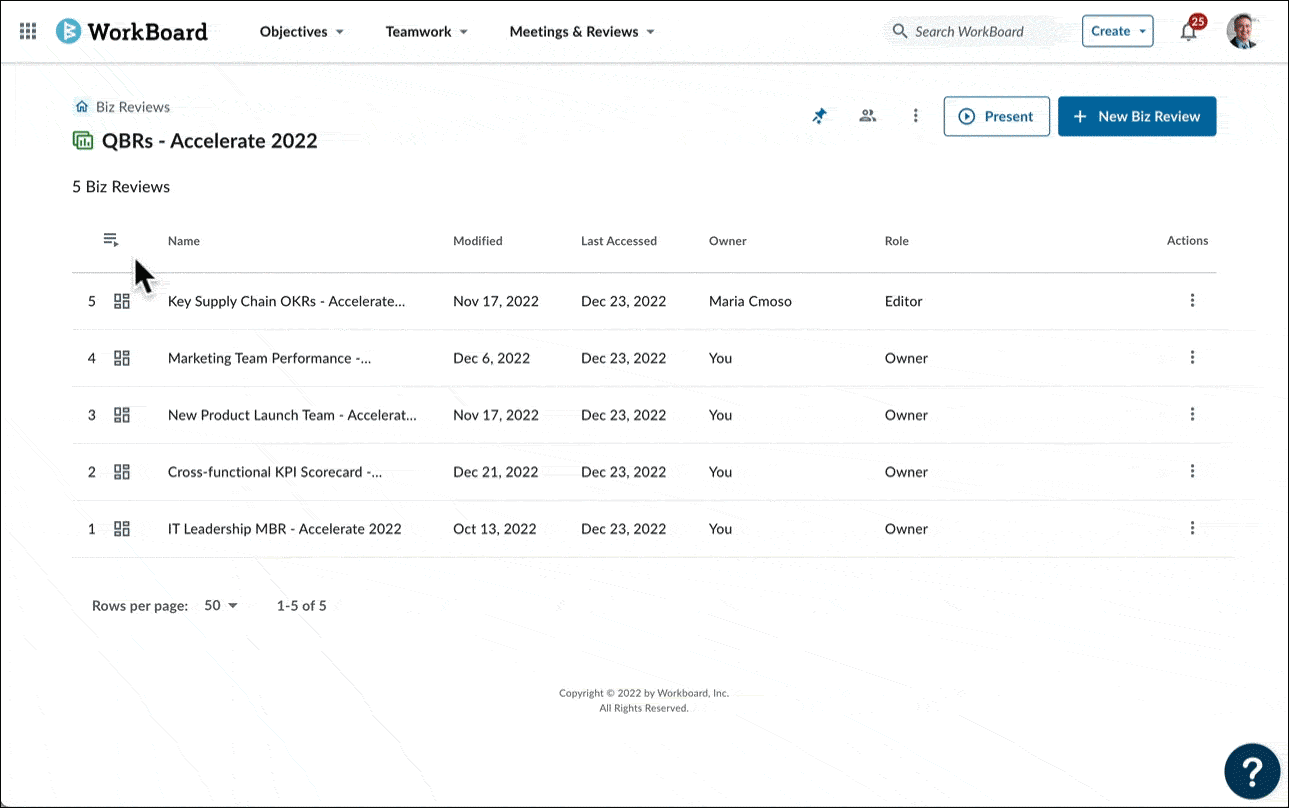Screen dimensions: 1289x808
Task: Open the notifications bell
Action: click(1189, 30)
